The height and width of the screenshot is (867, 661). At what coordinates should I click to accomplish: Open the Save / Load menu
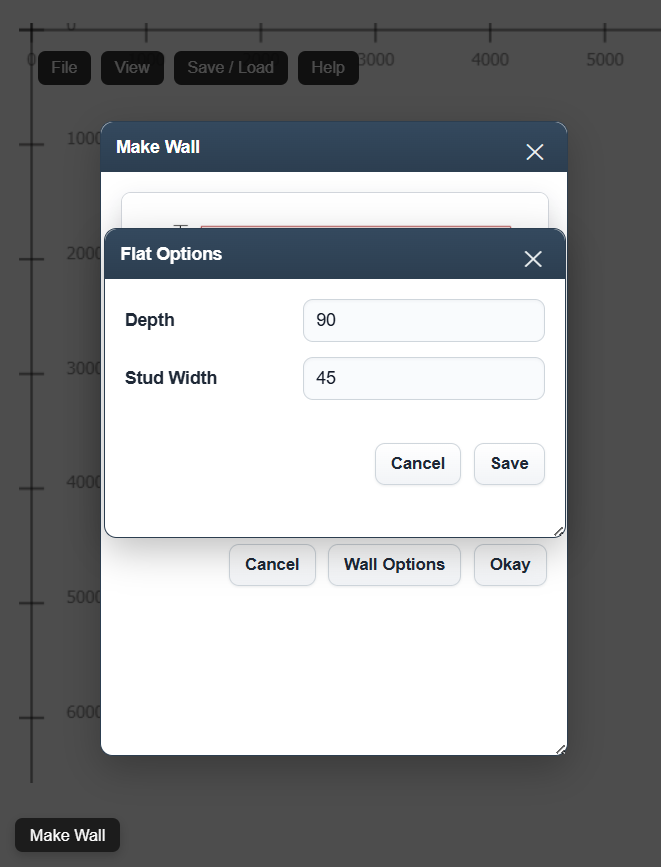coord(230,68)
